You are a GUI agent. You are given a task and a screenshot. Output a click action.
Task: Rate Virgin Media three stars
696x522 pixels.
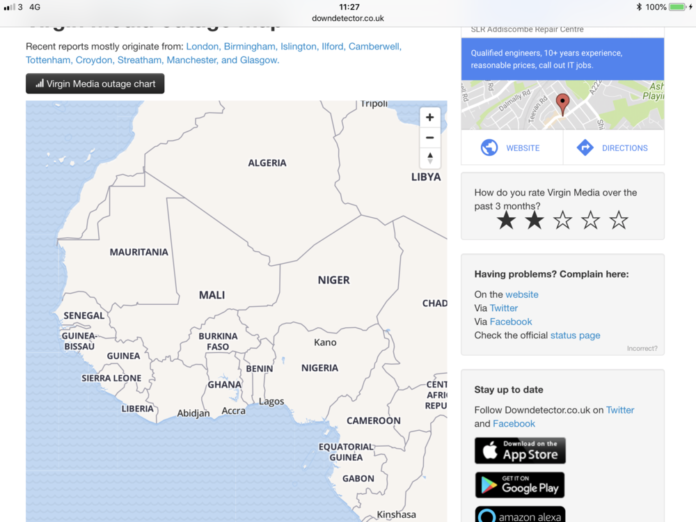point(563,220)
